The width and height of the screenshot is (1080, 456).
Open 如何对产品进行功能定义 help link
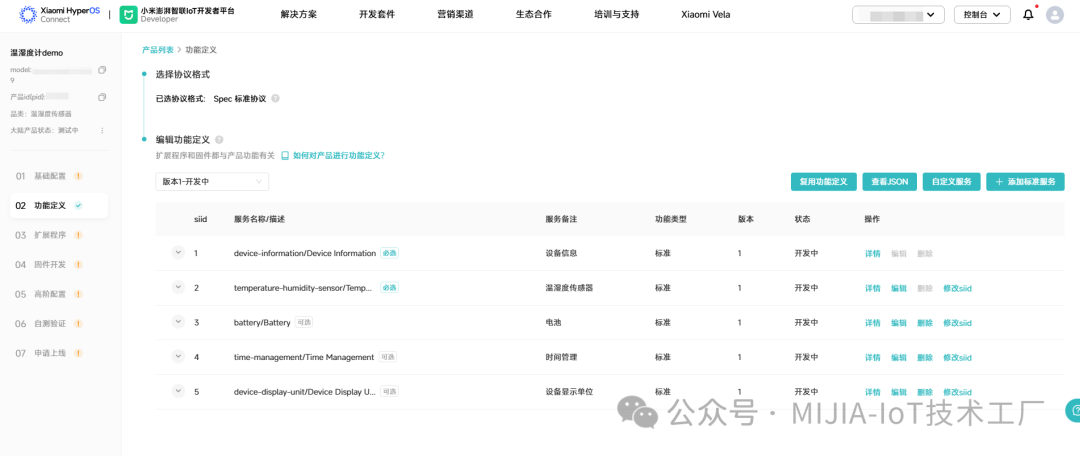coord(338,156)
